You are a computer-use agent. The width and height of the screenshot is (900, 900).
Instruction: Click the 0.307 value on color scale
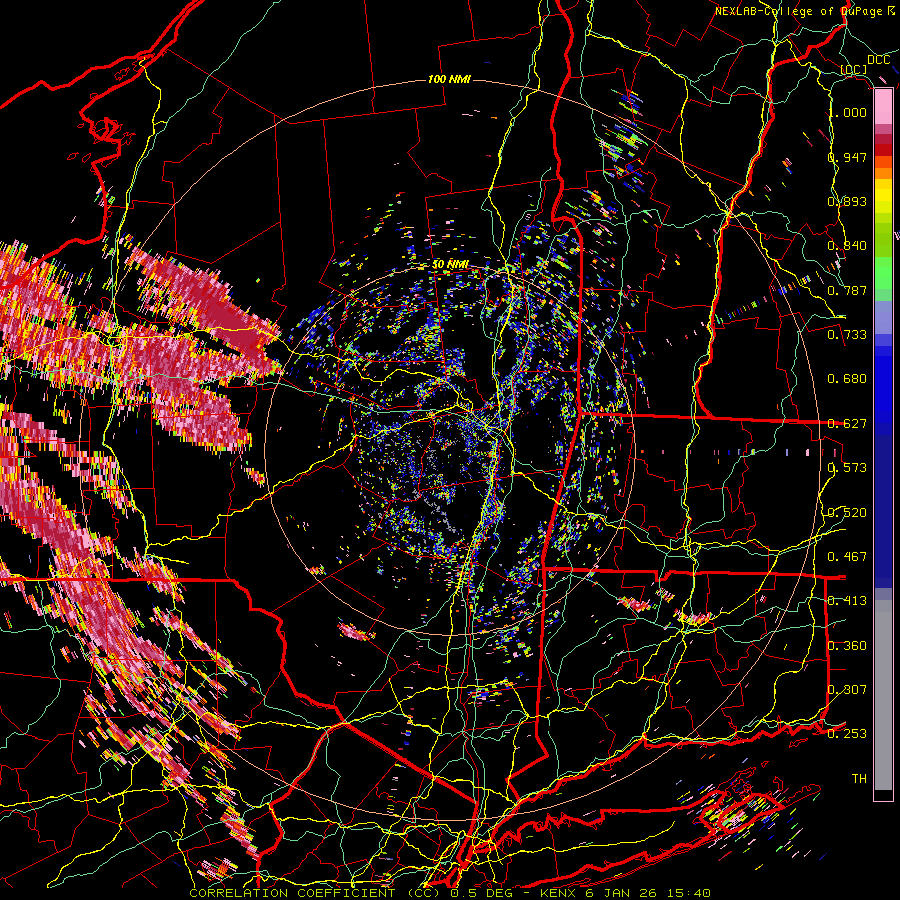coord(847,690)
